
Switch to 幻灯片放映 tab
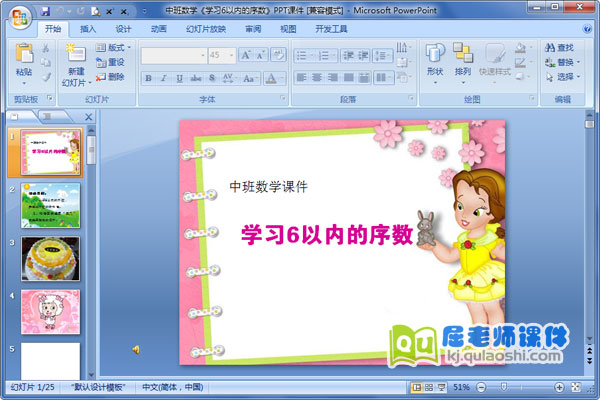pos(206,29)
